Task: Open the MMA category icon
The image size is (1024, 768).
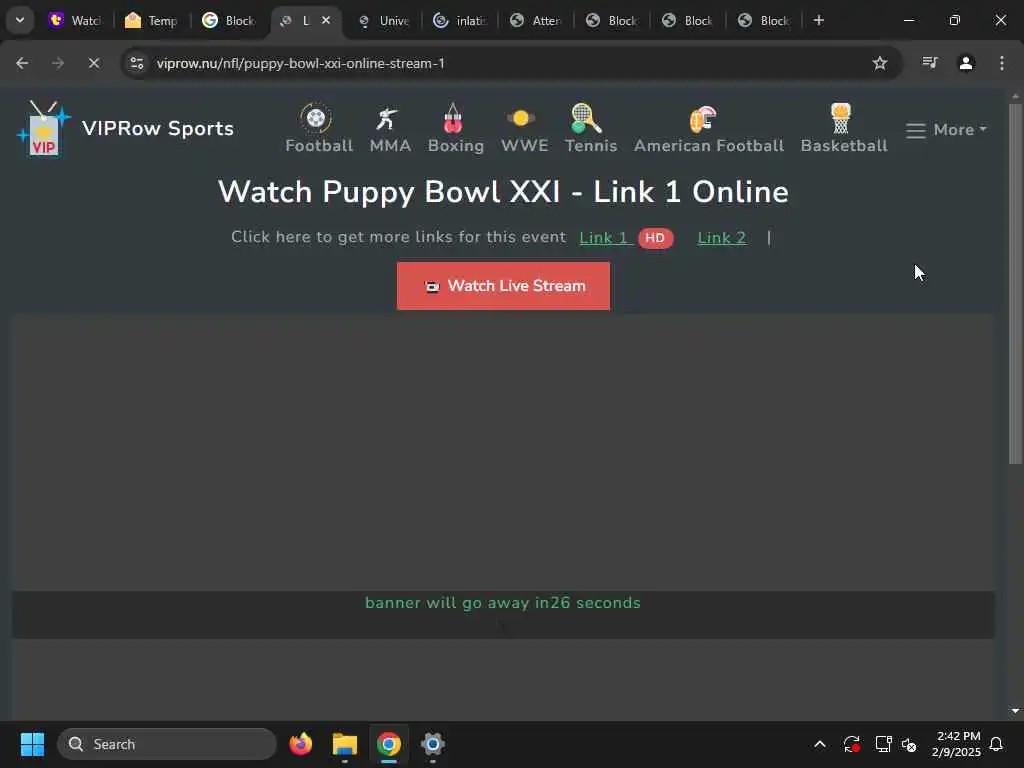Action: click(x=388, y=118)
